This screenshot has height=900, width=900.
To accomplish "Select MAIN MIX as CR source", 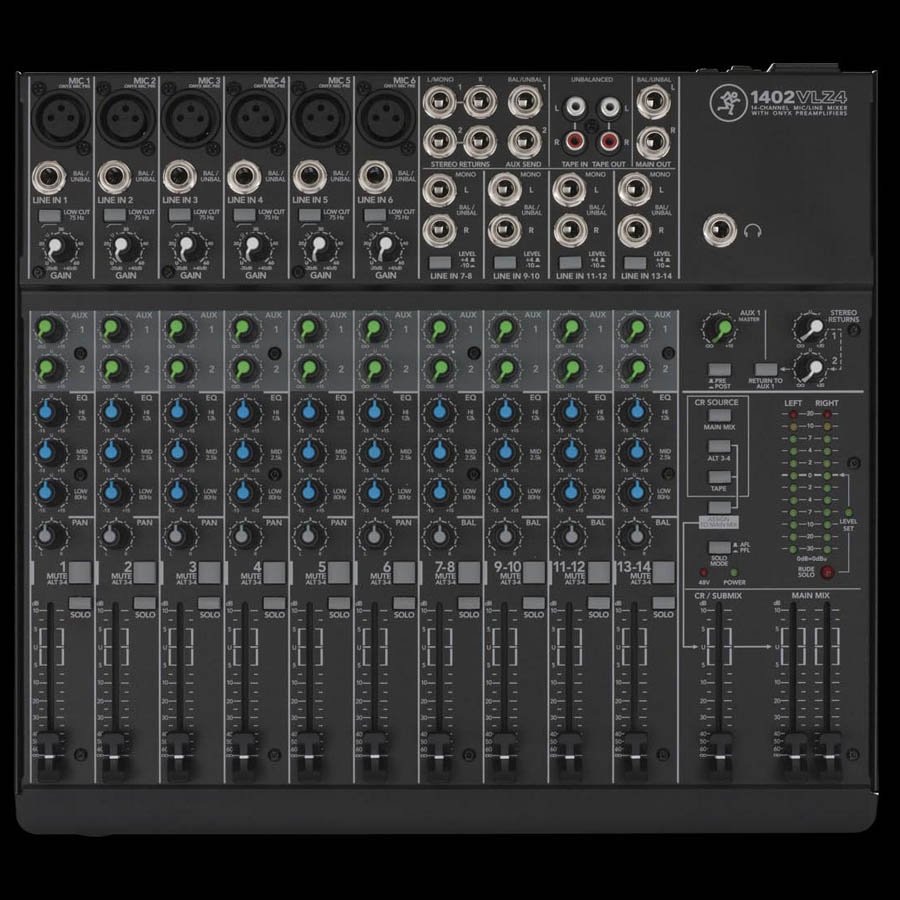I will [x=716, y=415].
